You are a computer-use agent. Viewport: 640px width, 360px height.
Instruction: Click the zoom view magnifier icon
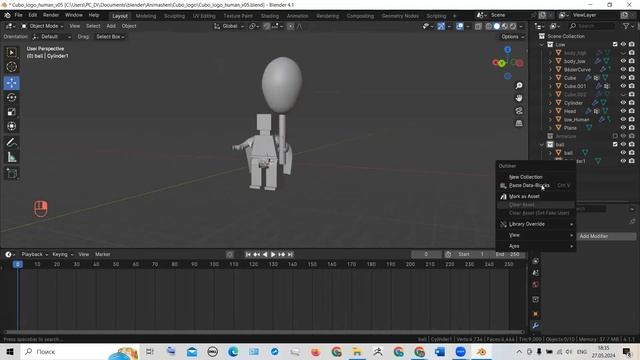[519, 86]
